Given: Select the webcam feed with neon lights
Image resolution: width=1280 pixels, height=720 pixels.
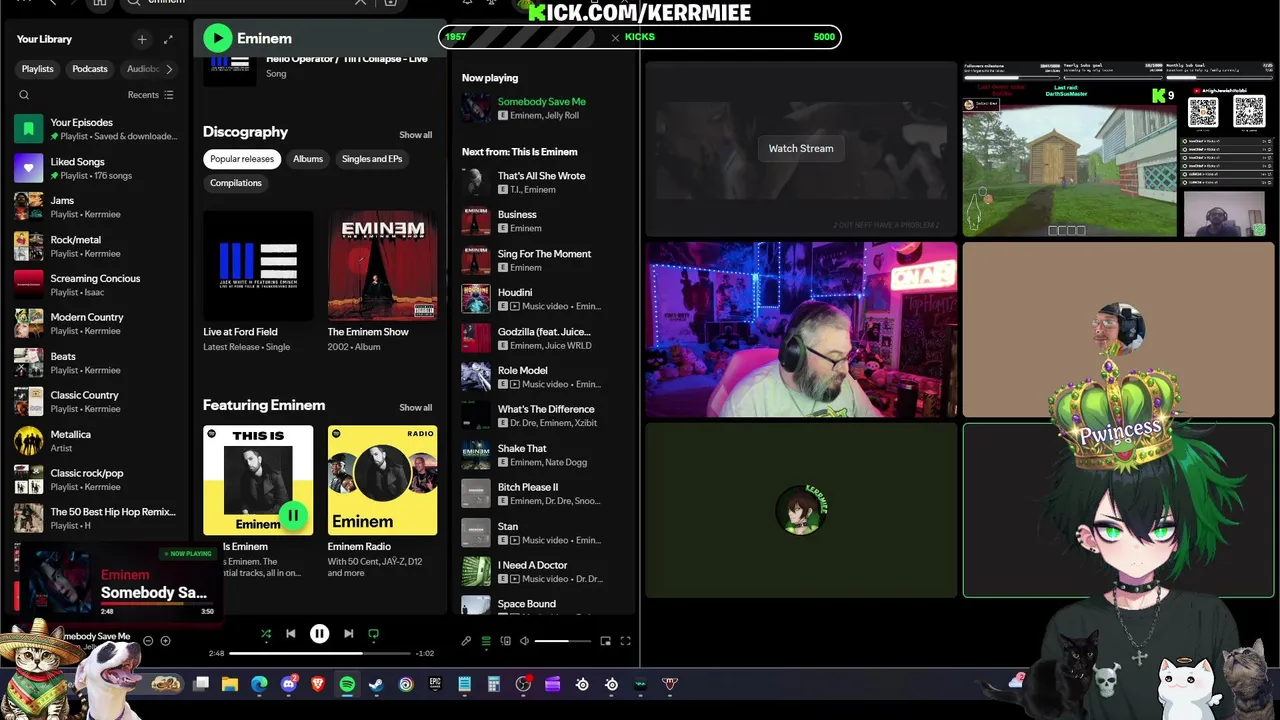Looking at the screenshot, I should [x=801, y=329].
